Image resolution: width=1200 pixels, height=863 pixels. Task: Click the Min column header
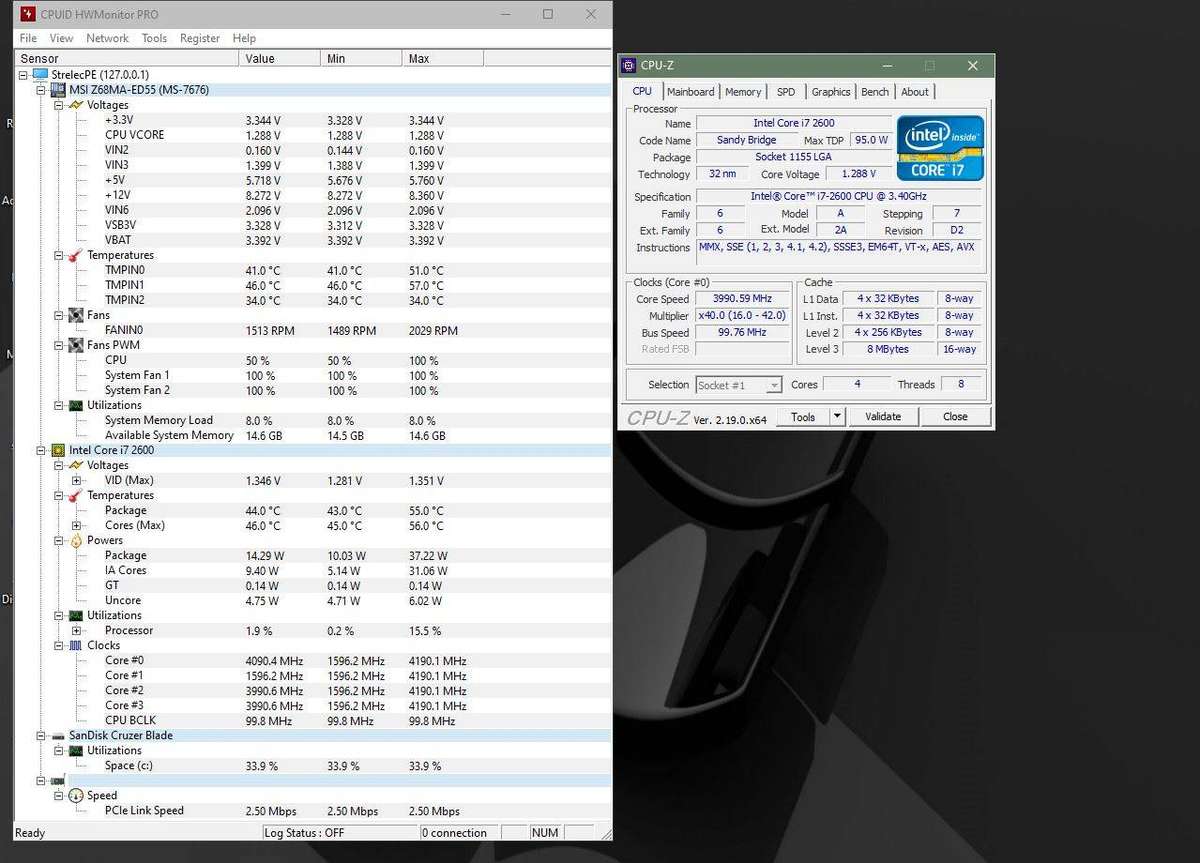coord(362,59)
